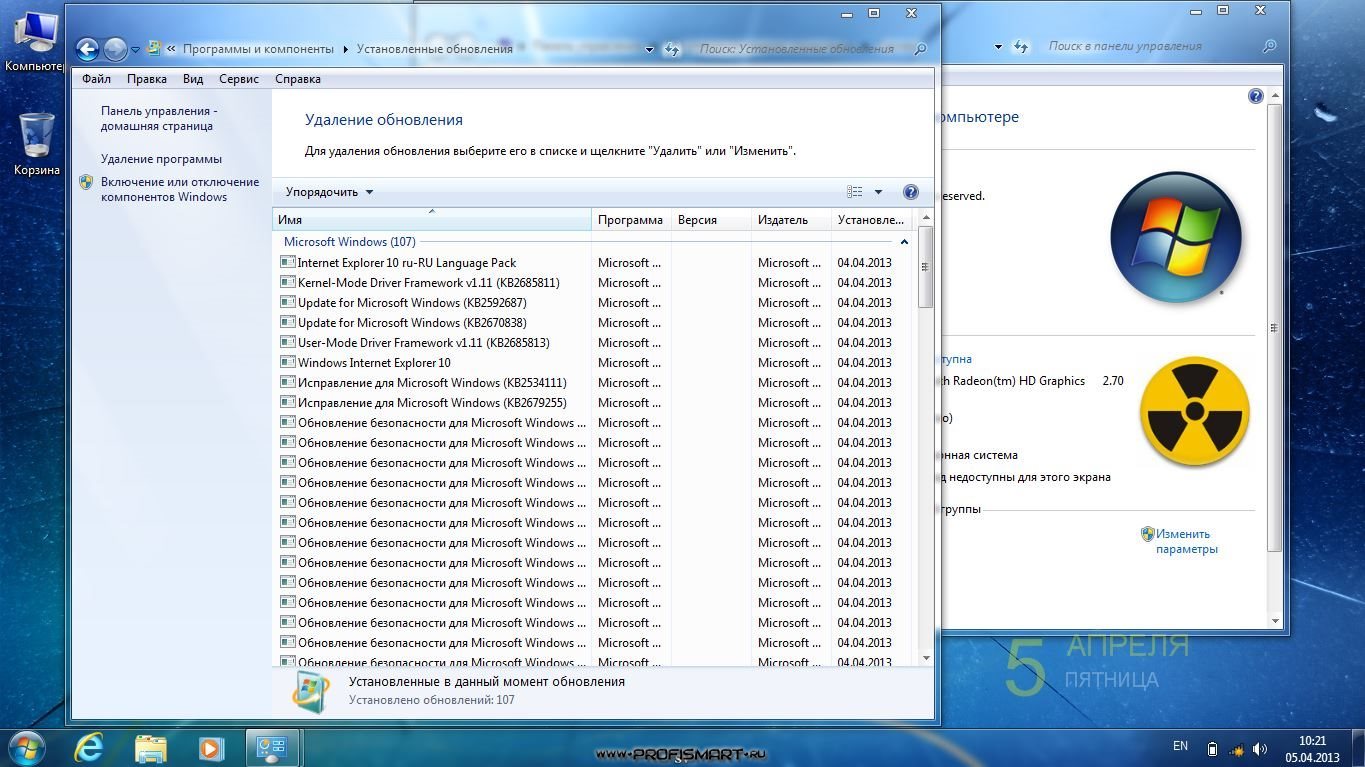Select Kernel-Mode Driver Framework v1.11 (KB2685811)
This screenshot has width=1365, height=767.
coord(594,283)
